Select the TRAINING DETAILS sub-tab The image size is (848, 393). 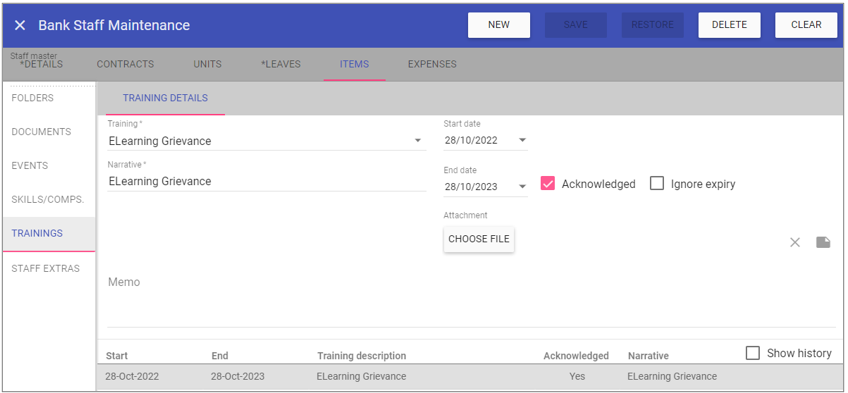click(165, 98)
